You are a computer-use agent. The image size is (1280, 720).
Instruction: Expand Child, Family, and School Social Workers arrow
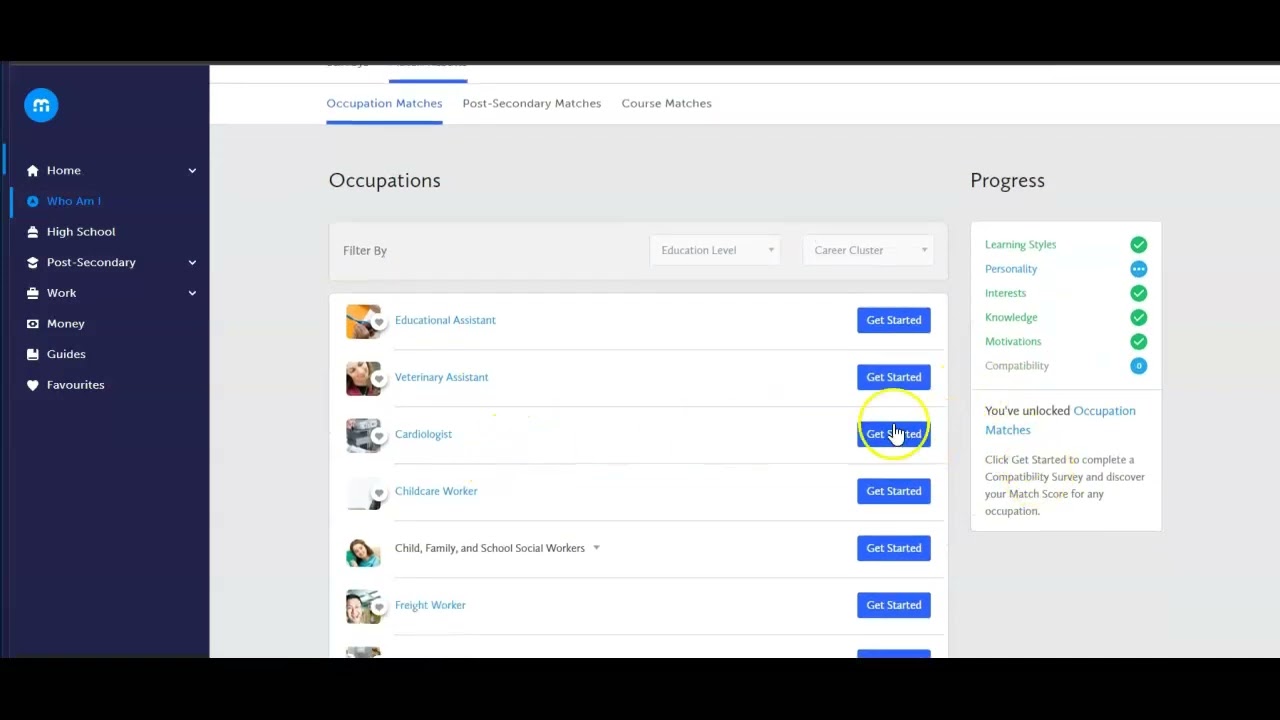596,548
